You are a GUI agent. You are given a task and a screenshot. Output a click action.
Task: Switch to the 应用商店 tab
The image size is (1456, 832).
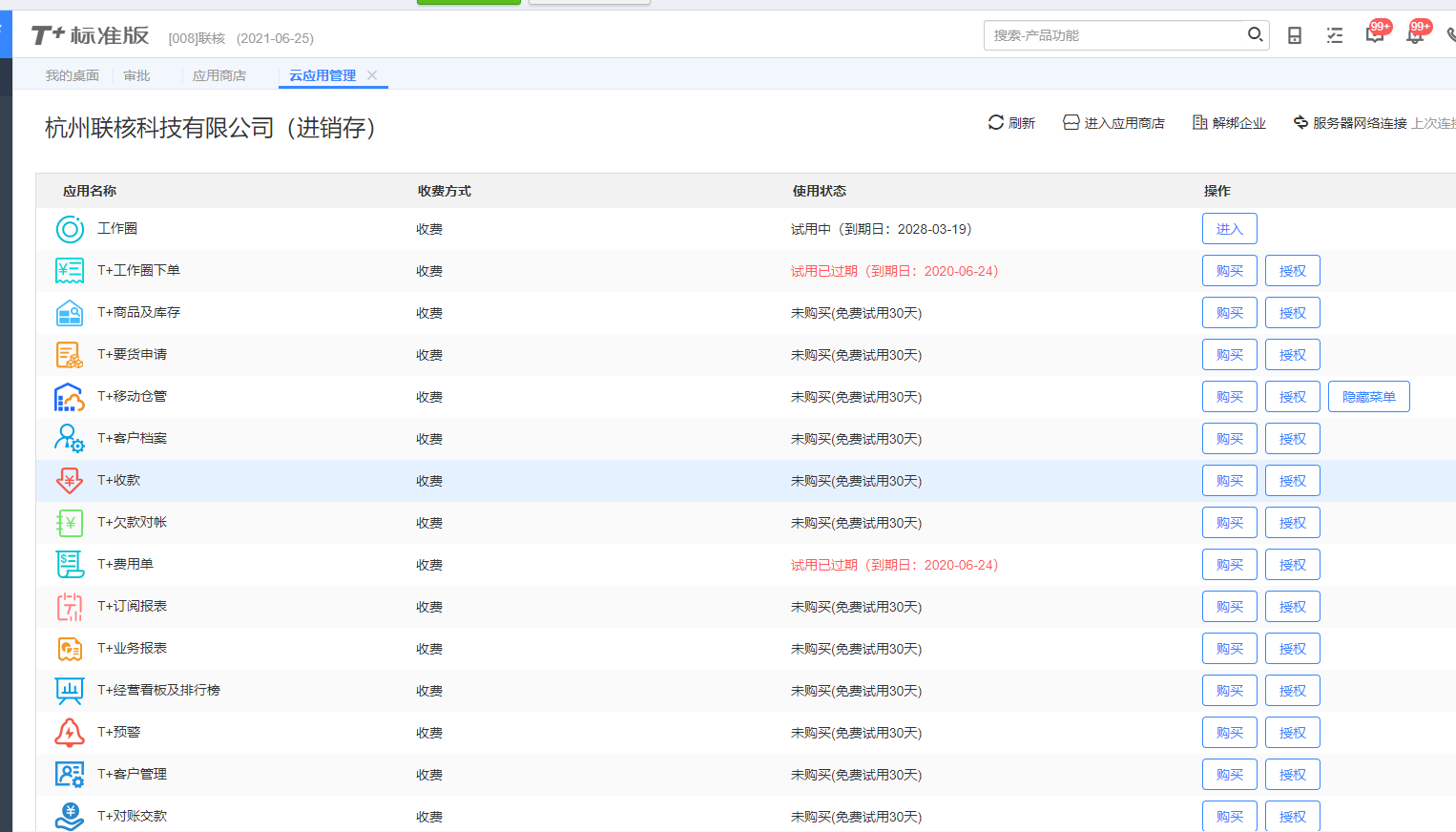tap(219, 75)
